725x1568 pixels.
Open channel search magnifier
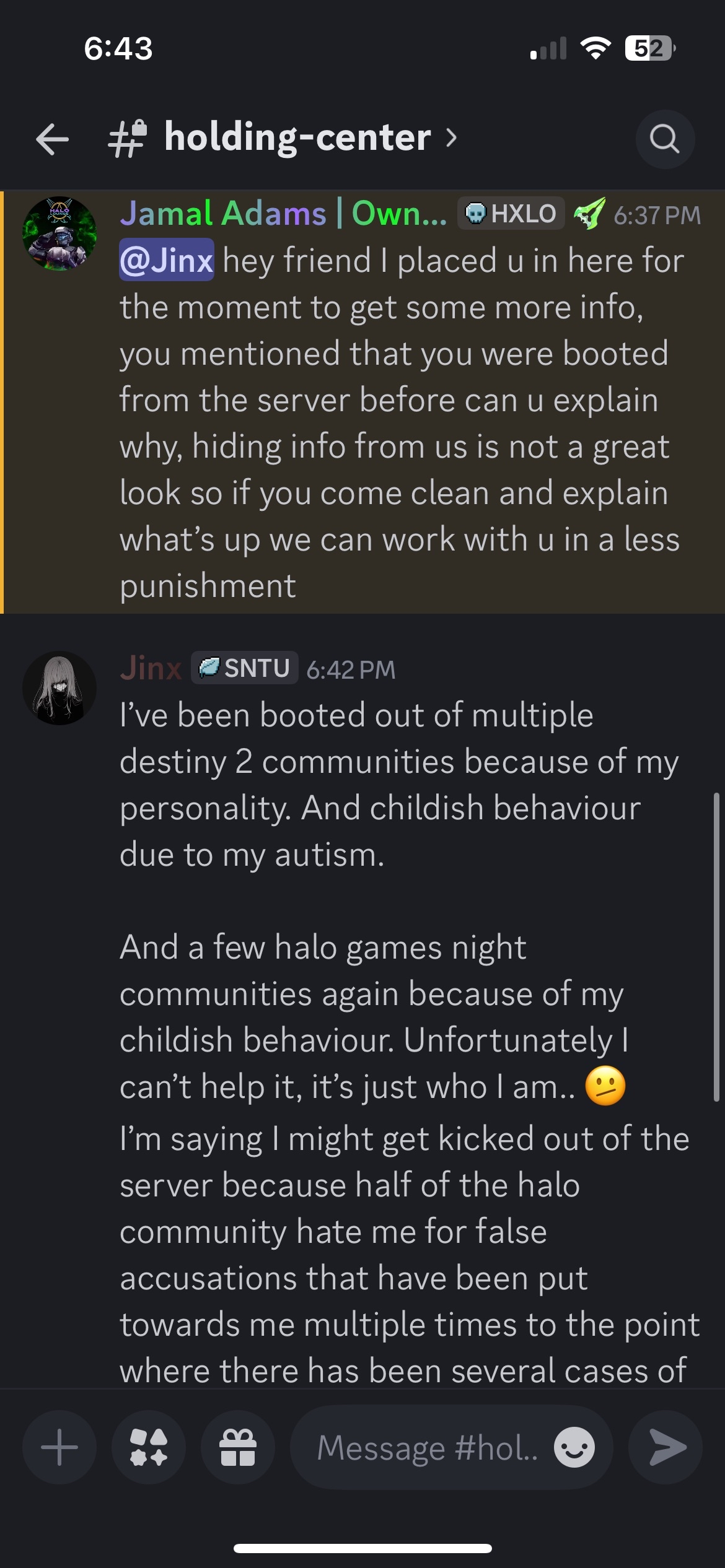click(x=665, y=139)
